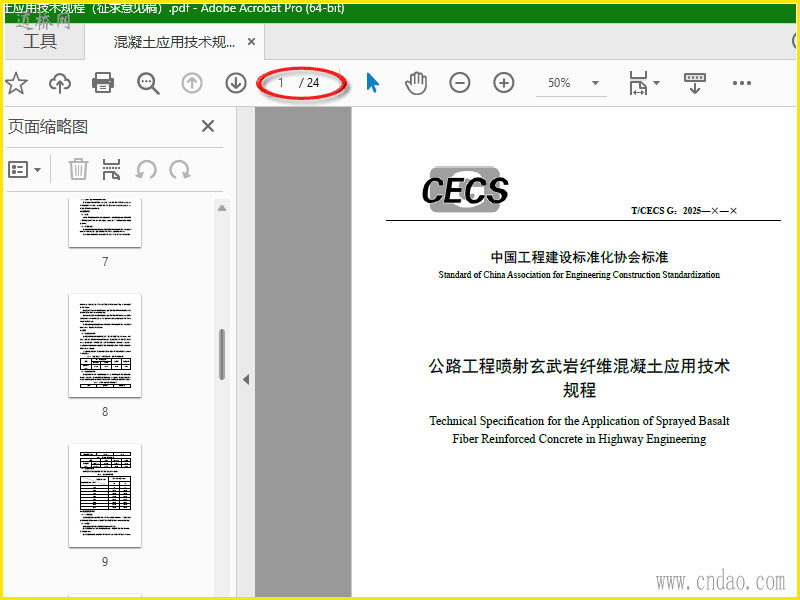Collapse the navigation pane with left arrow

tap(246, 380)
